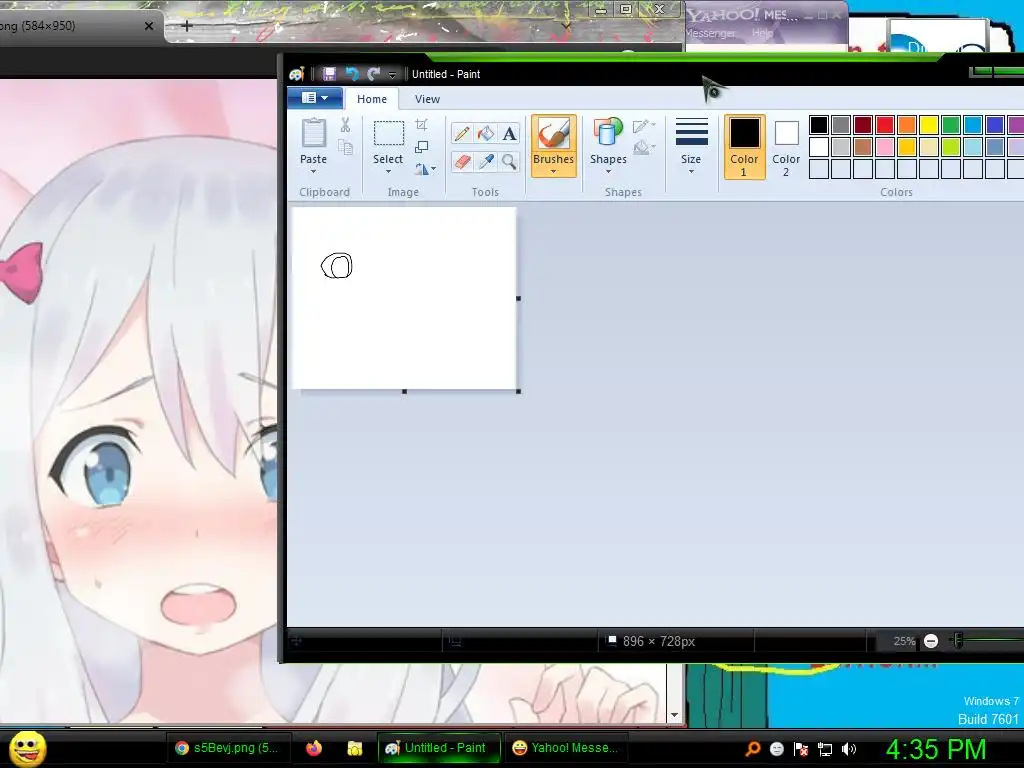The height and width of the screenshot is (768, 1024).
Task: Select the Eraser tool
Action: (x=462, y=161)
